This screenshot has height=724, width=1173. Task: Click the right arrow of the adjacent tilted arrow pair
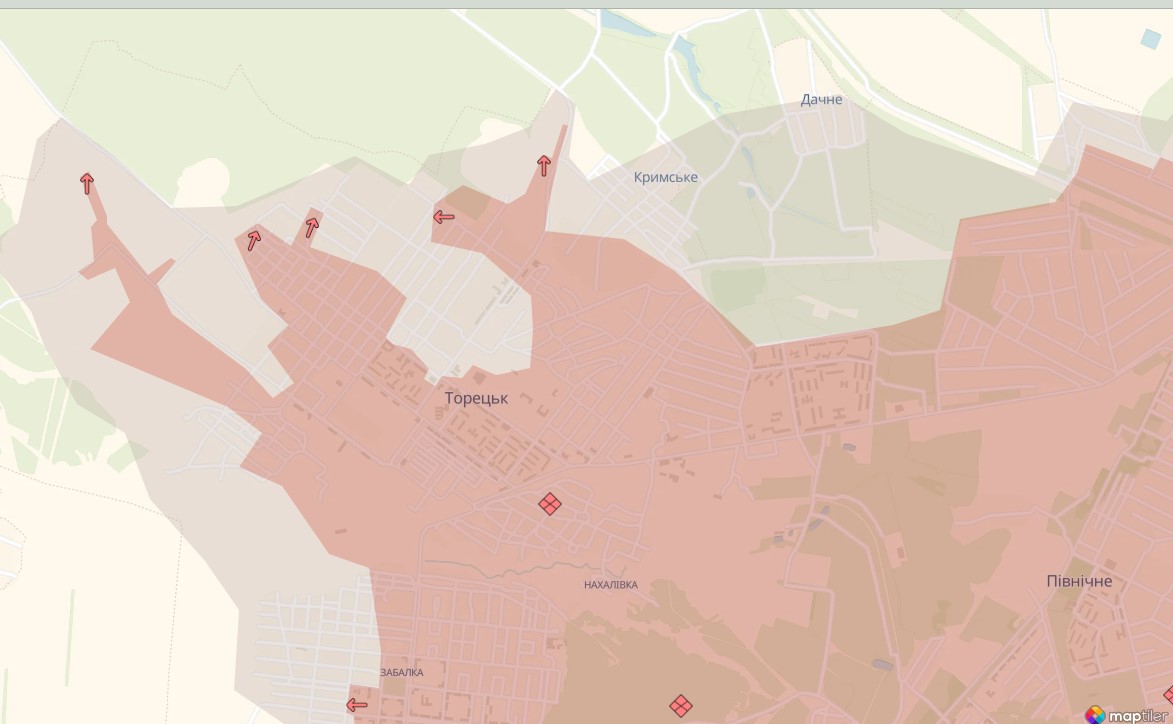pyautogui.click(x=312, y=227)
